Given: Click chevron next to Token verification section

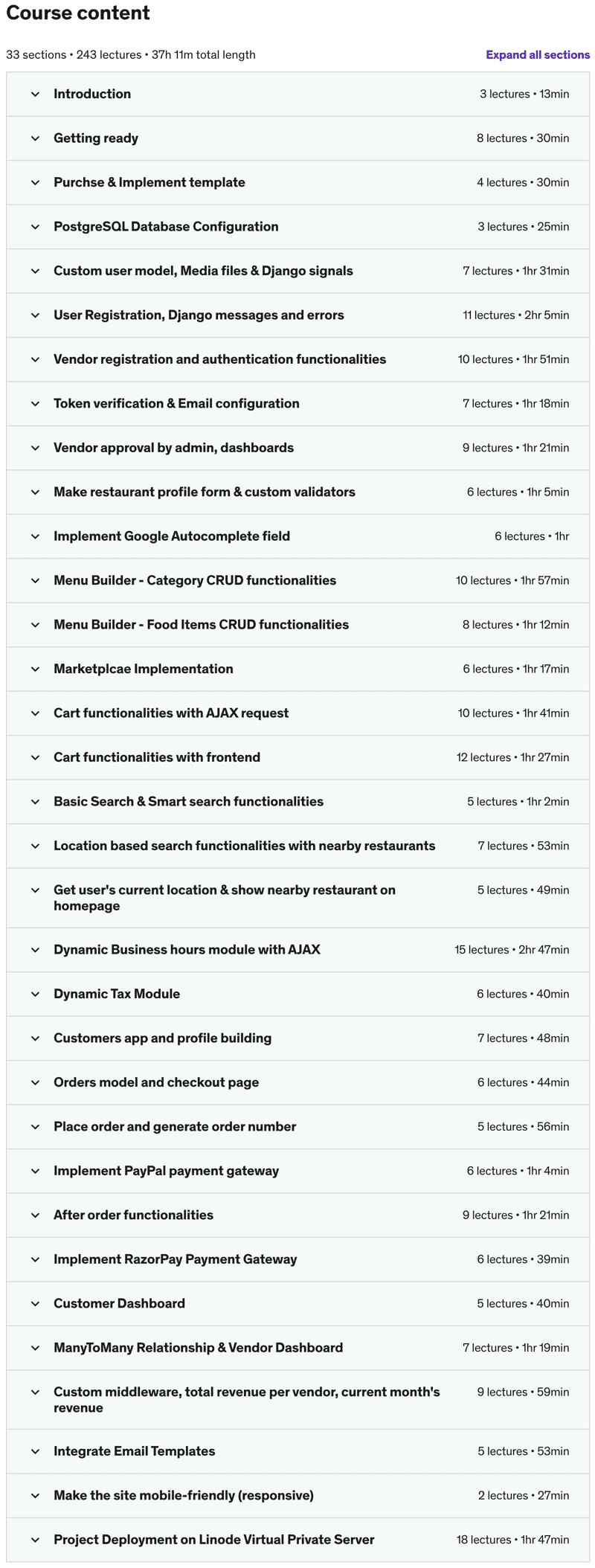Looking at the screenshot, I should 35,404.
